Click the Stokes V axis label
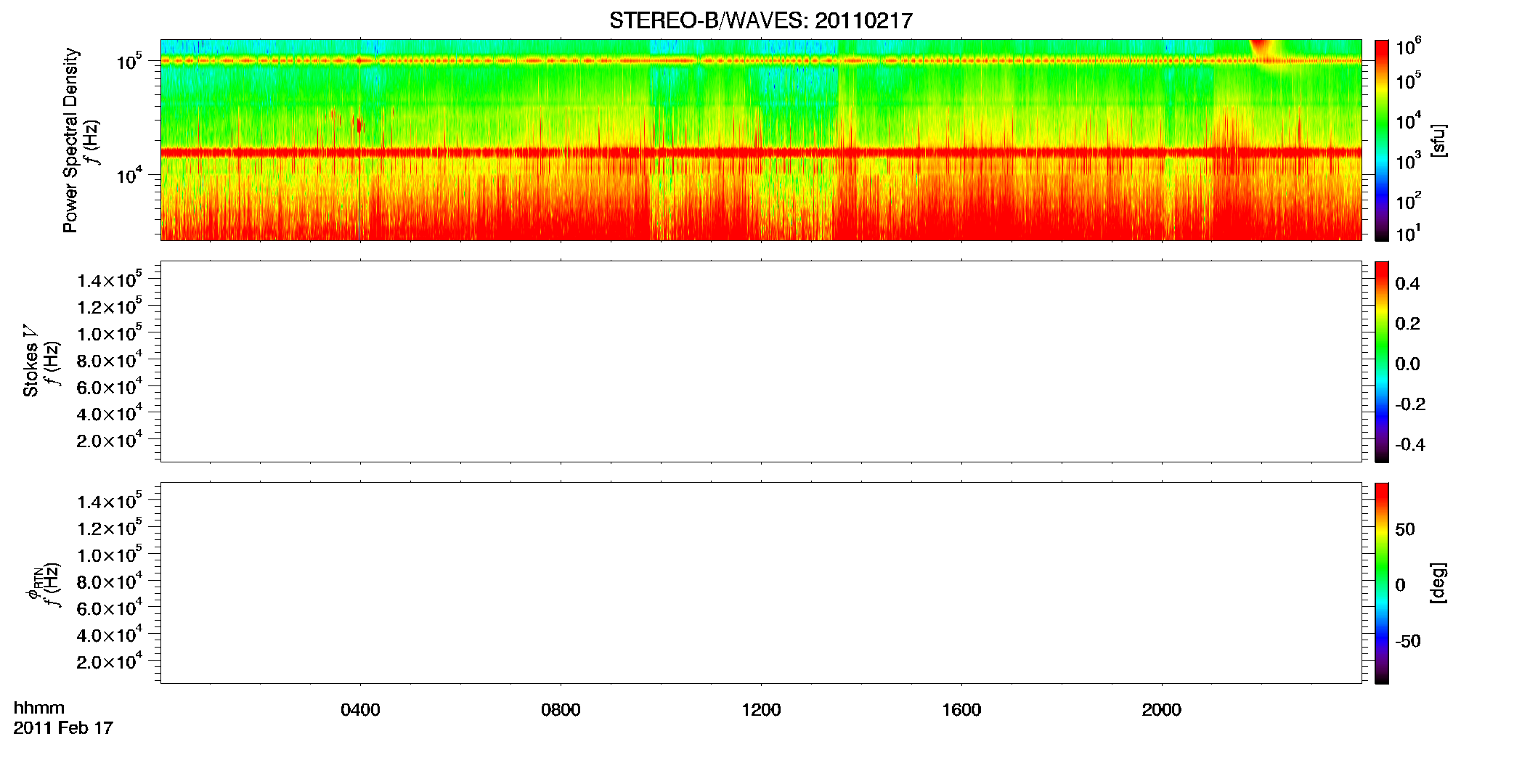1522x784 pixels. click(x=30, y=362)
